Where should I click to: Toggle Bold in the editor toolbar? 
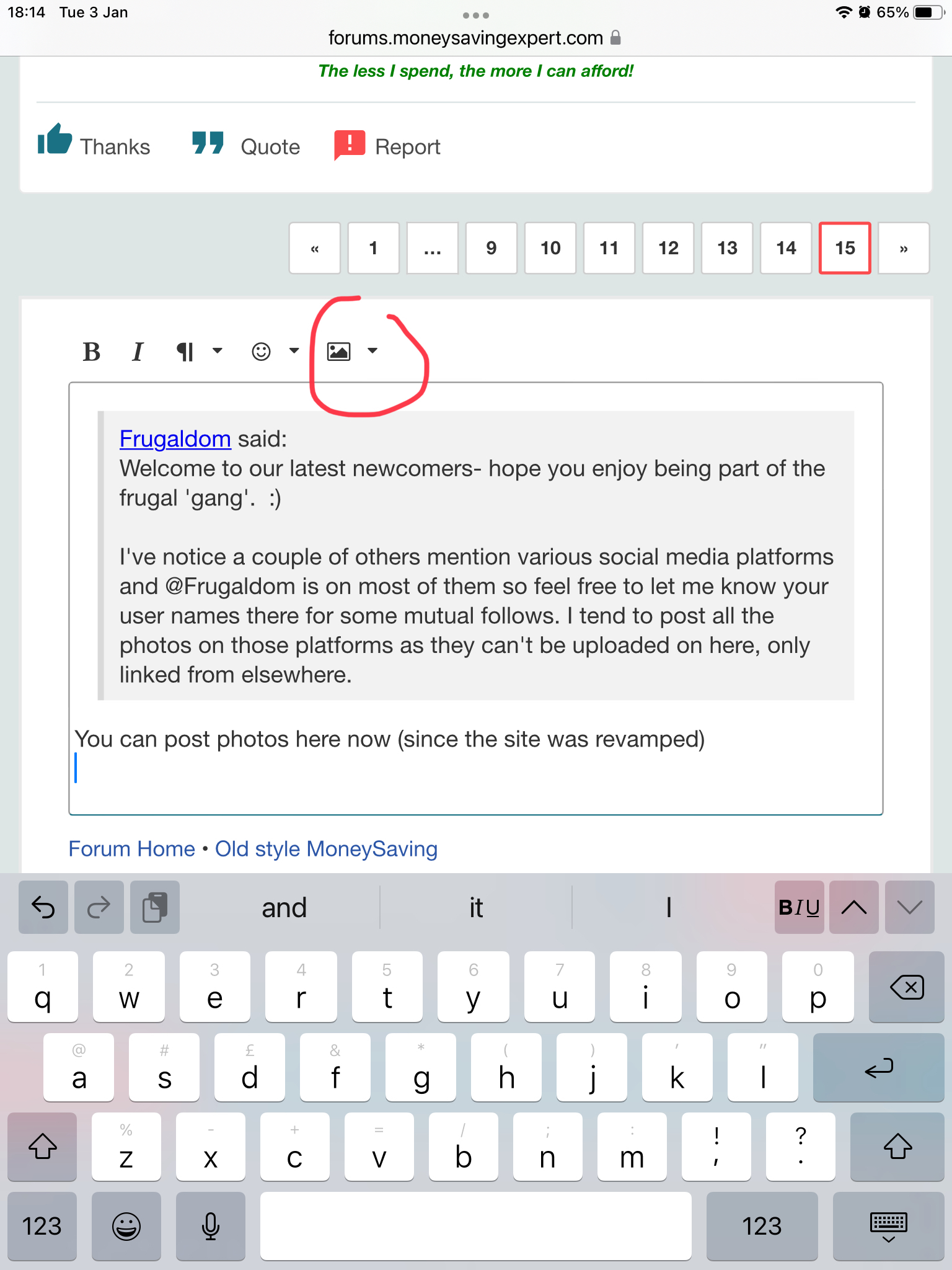(92, 352)
